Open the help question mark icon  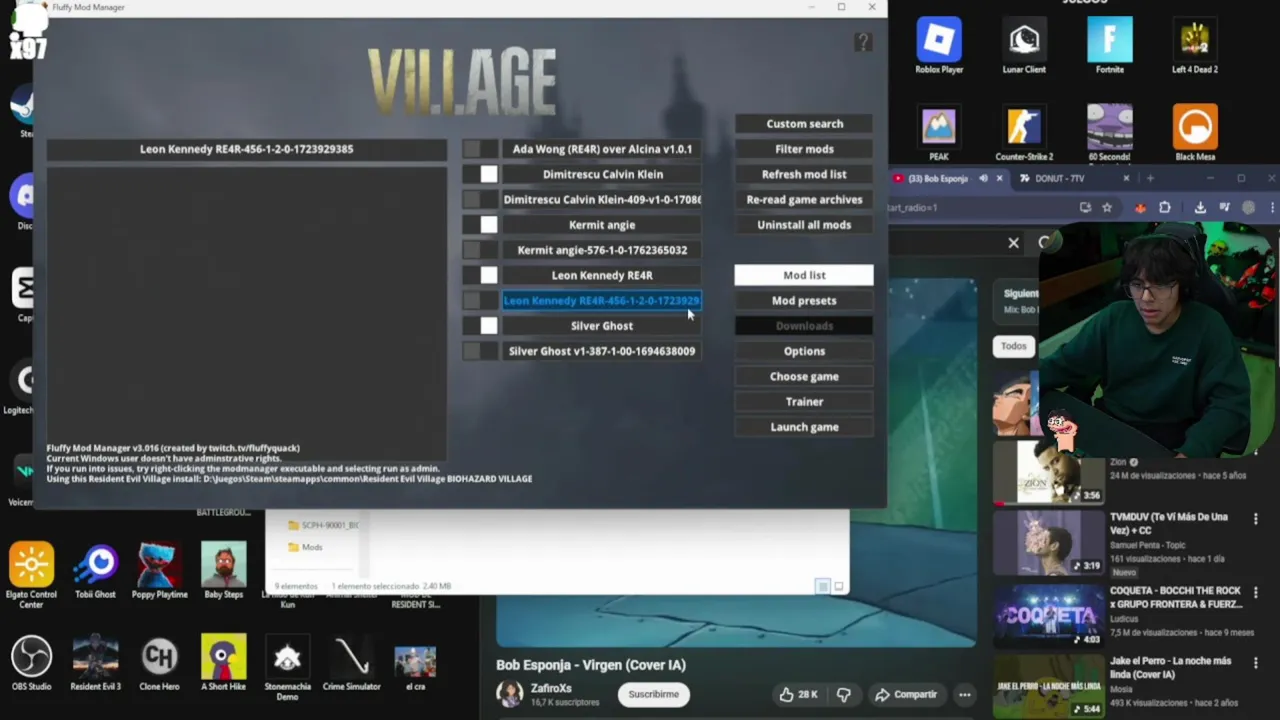[x=863, y=42]
